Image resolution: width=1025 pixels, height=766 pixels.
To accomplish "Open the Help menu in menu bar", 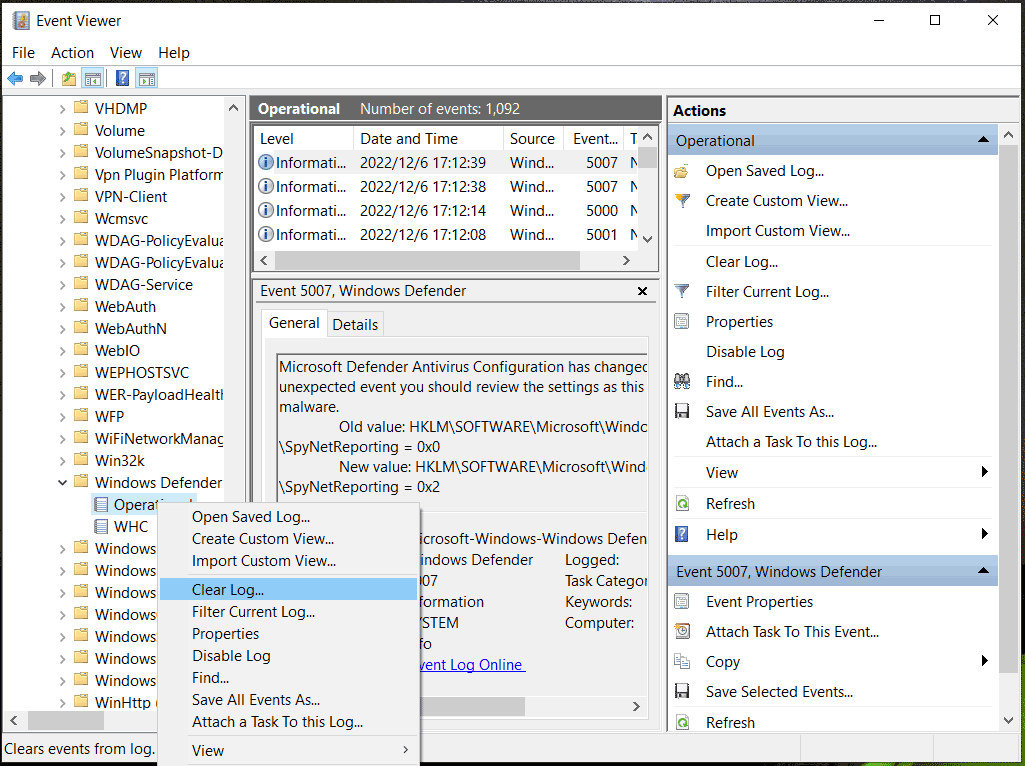I will 174,53.
